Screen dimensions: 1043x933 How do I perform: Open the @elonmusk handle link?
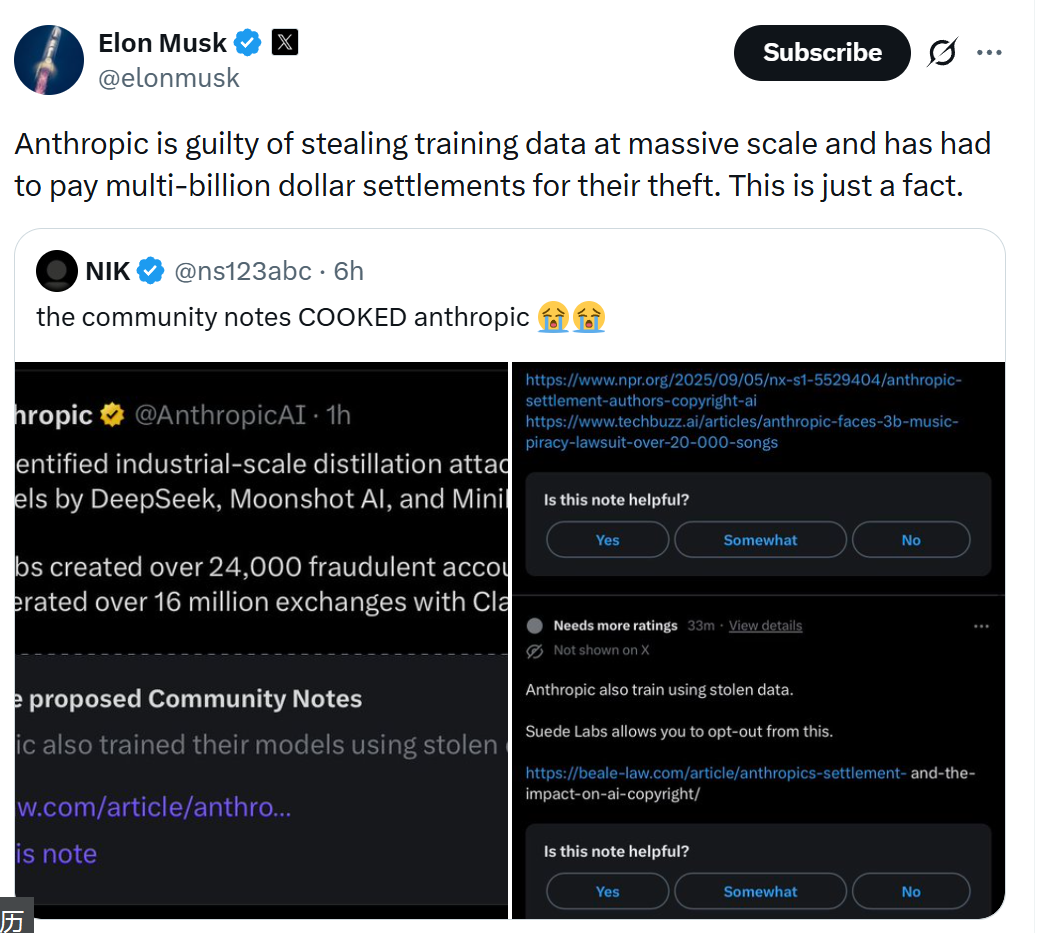pyautogui.click(x=168, y=78)
